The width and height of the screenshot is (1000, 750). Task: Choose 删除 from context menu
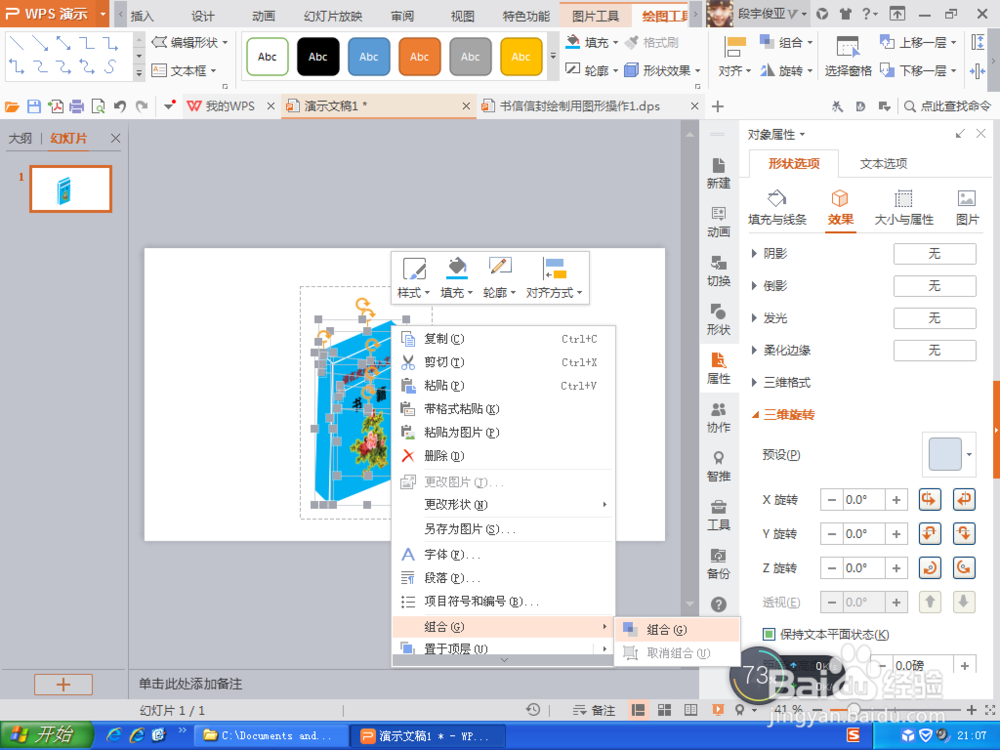pos(504,456)
